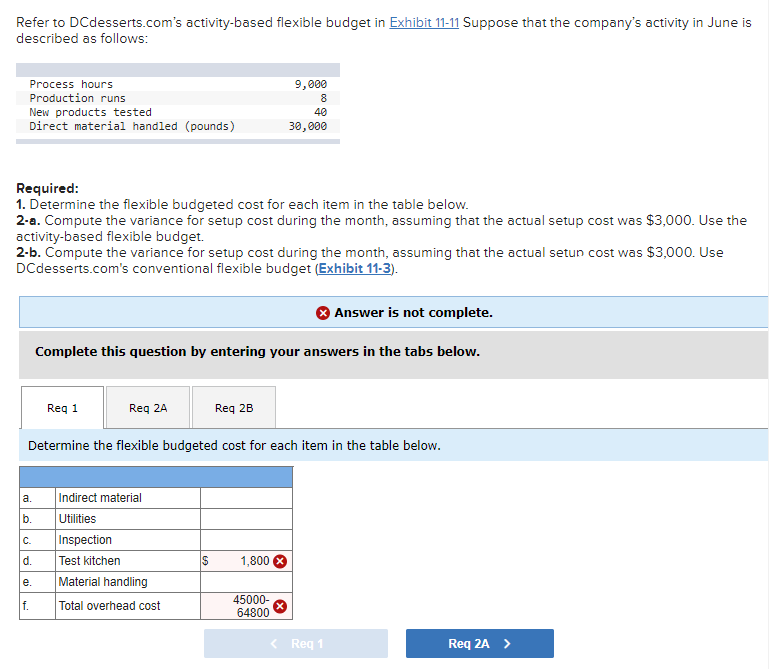Click the Utilities cost input cell
The image size is (769, 669).
click(x=246, y=519)
